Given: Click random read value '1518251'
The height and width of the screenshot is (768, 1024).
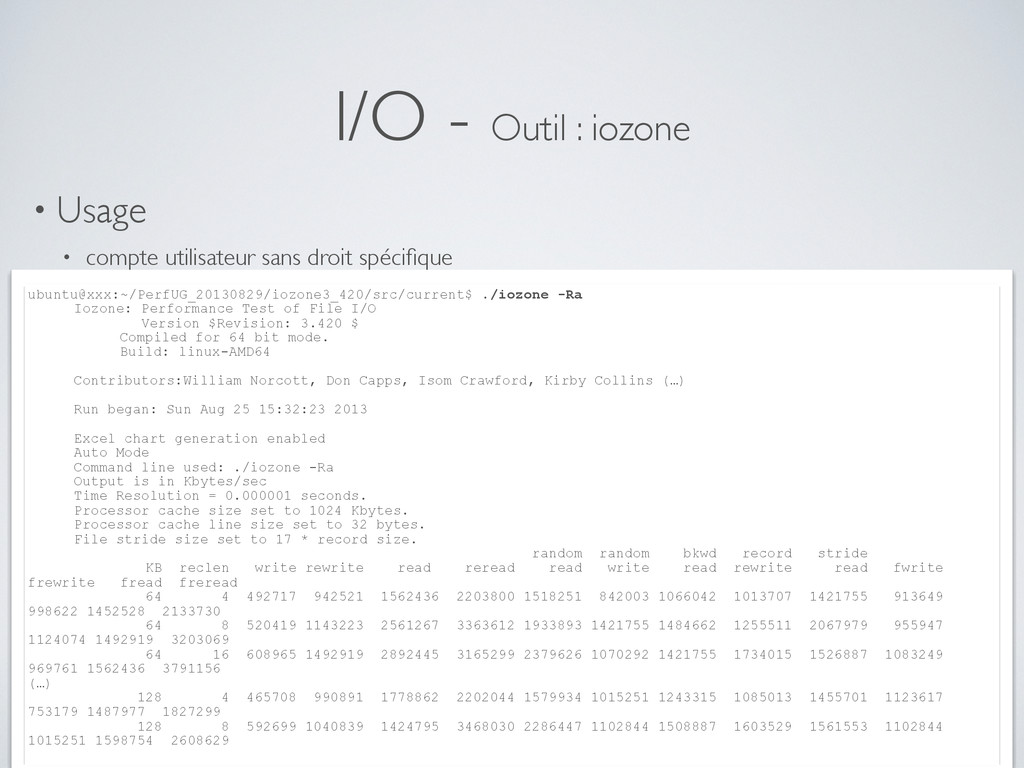Looking at the screenshot, I should coord(552,597).
